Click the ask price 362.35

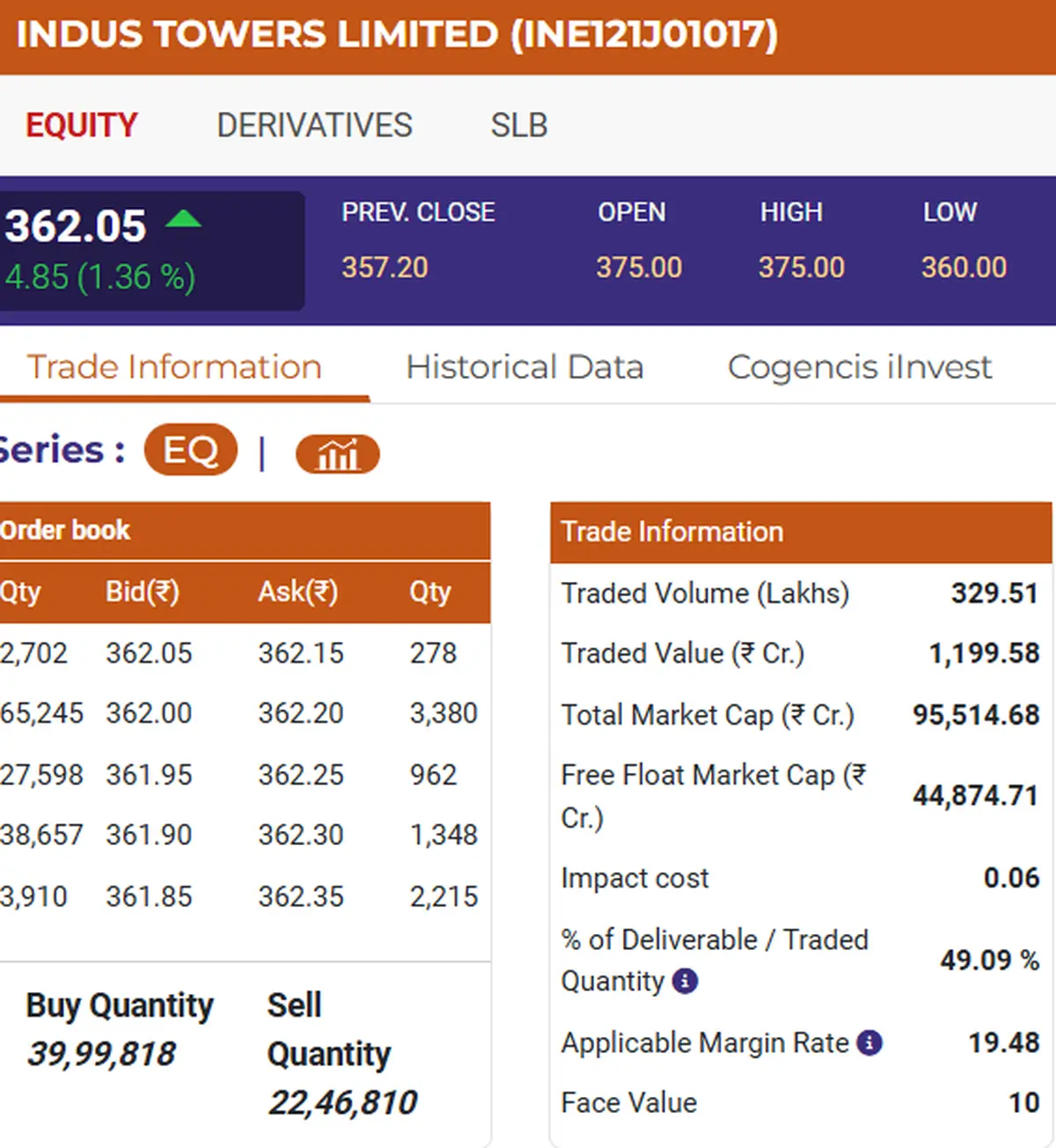pos(301,896)
